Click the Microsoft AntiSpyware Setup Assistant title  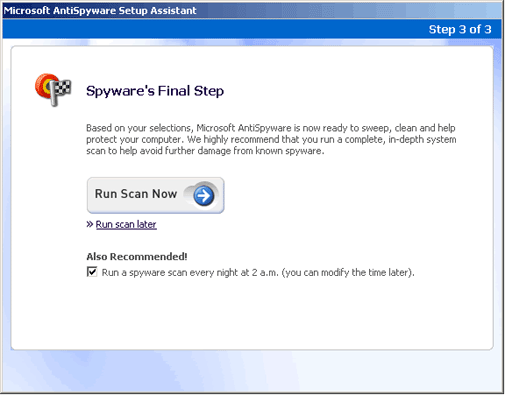(100, 11)
